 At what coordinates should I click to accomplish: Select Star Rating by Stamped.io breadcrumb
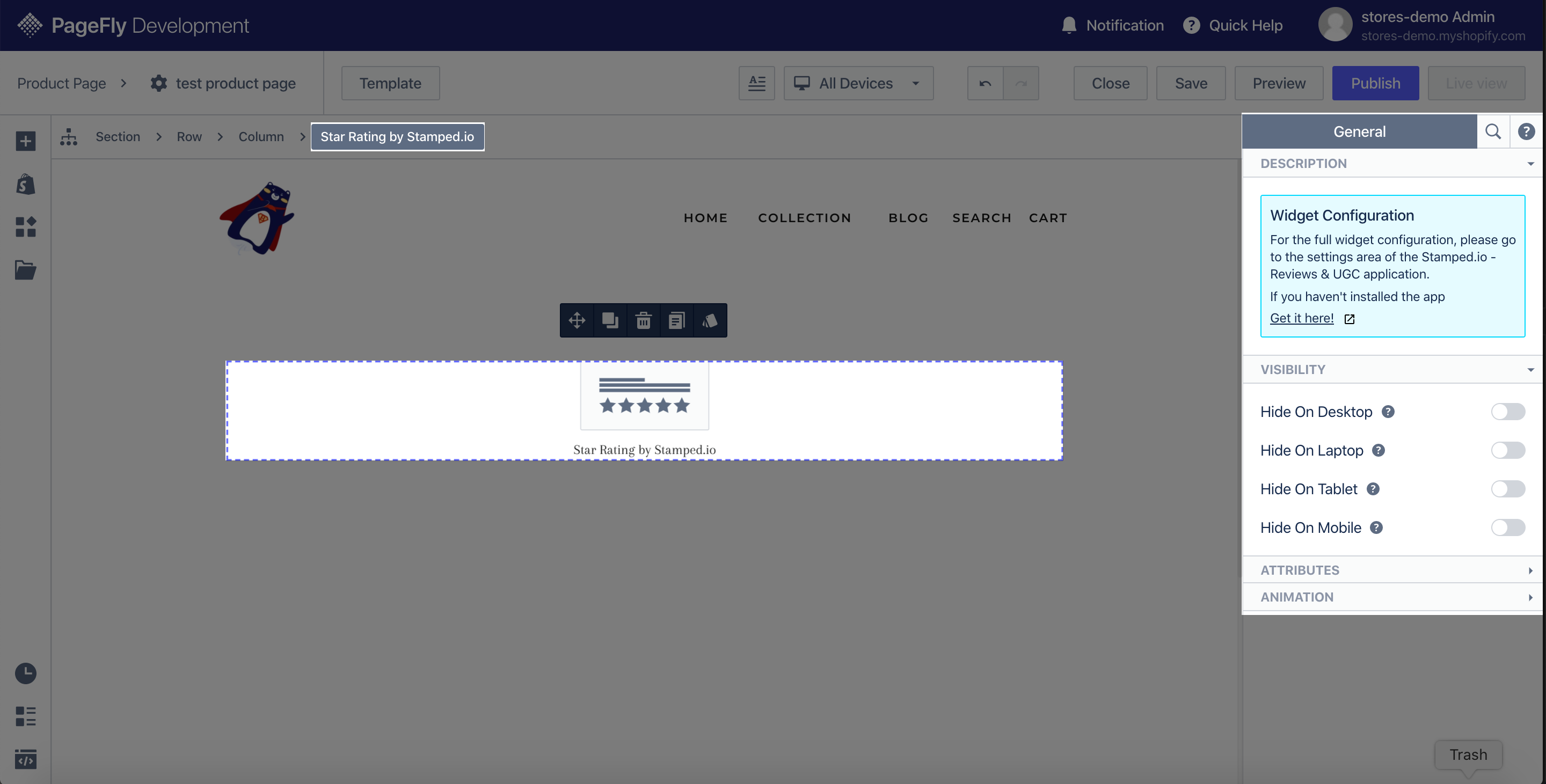[397, 137]
